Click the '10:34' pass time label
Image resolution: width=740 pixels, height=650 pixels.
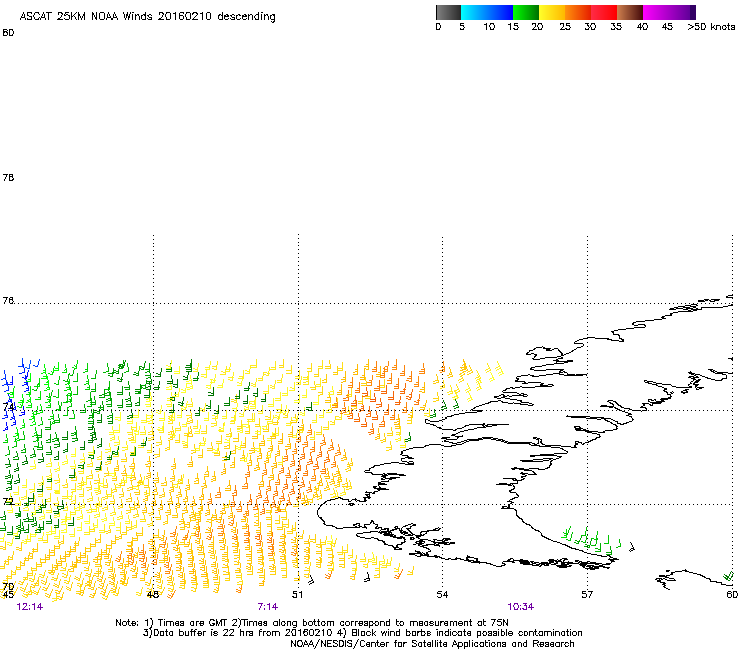click(521, 607)
